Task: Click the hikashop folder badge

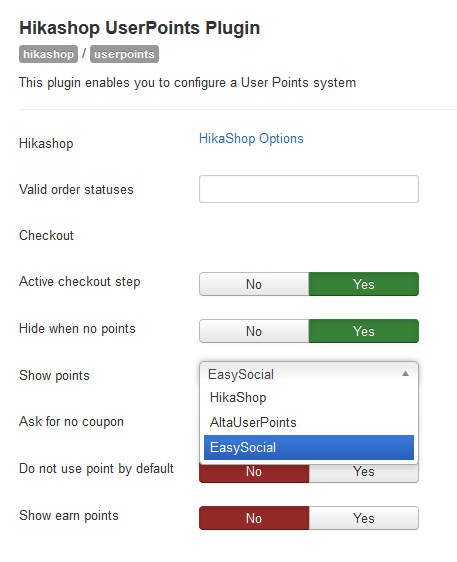Action: (x=48, y=54)
